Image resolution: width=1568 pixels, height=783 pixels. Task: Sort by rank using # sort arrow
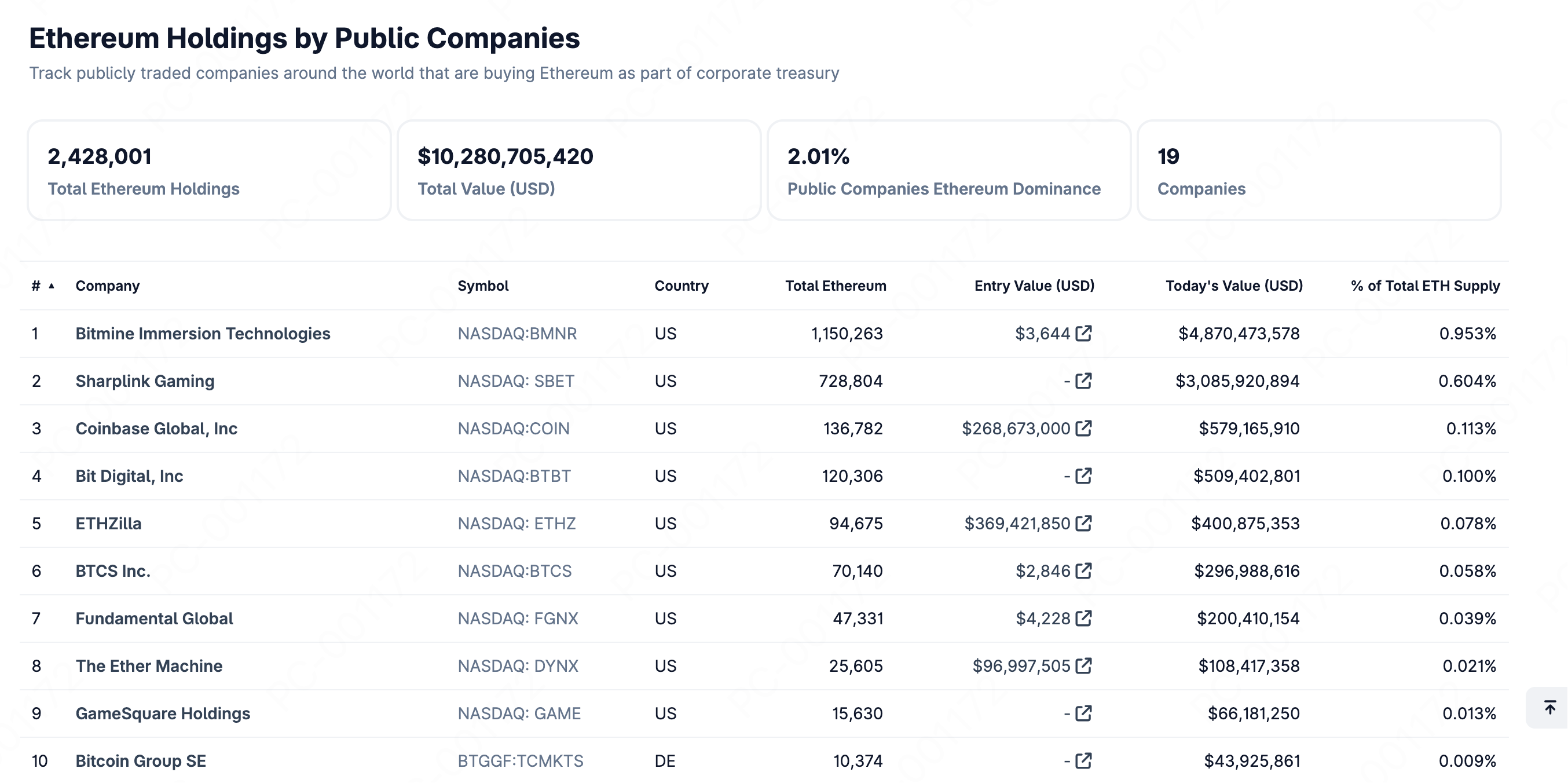[51, 286]
